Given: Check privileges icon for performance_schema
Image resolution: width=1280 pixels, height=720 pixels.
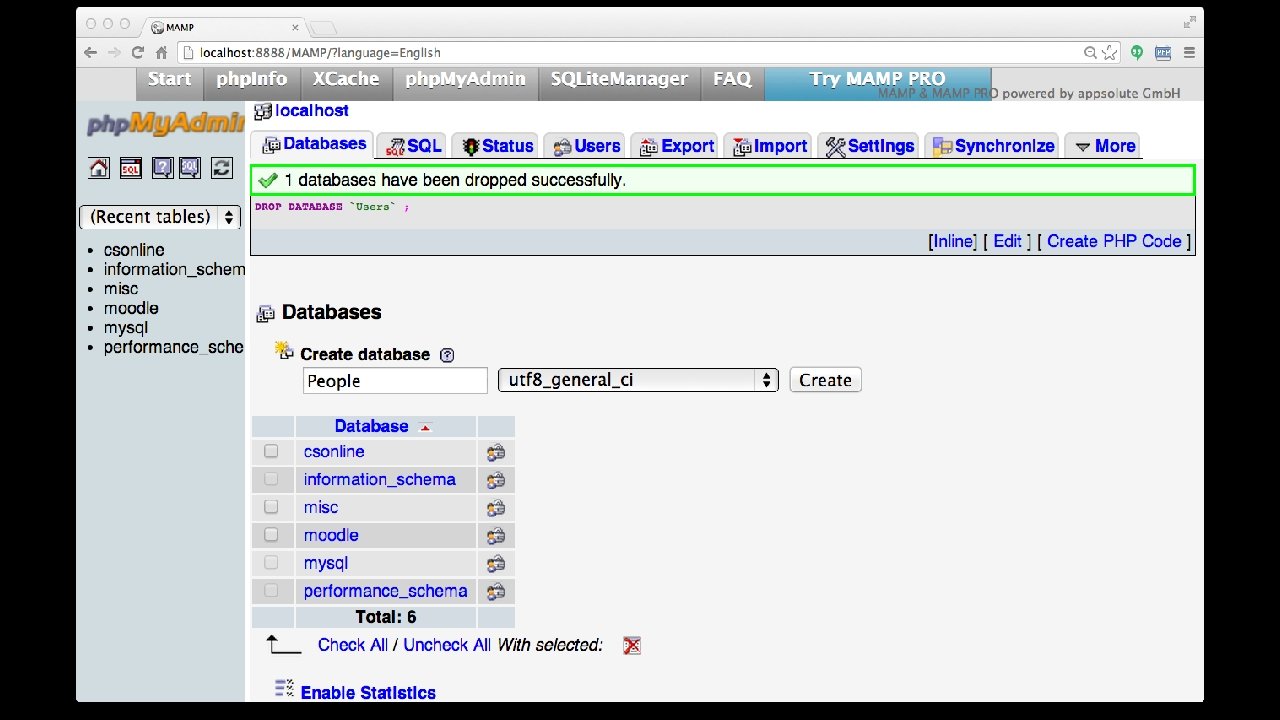Looking at the screenshot, I should pos(496,592).
